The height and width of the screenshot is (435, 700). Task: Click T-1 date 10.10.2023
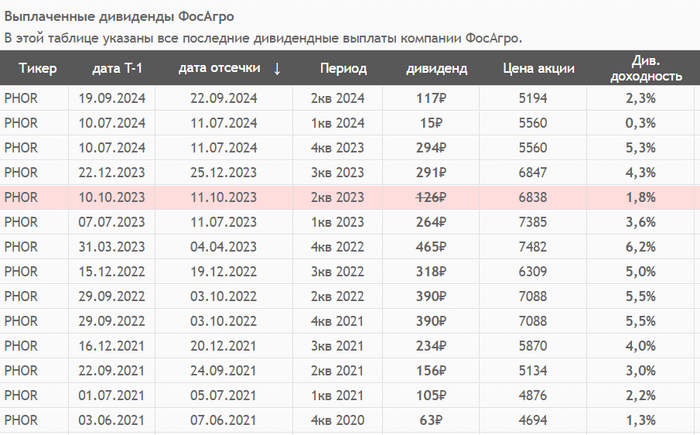tap(112, 197)
